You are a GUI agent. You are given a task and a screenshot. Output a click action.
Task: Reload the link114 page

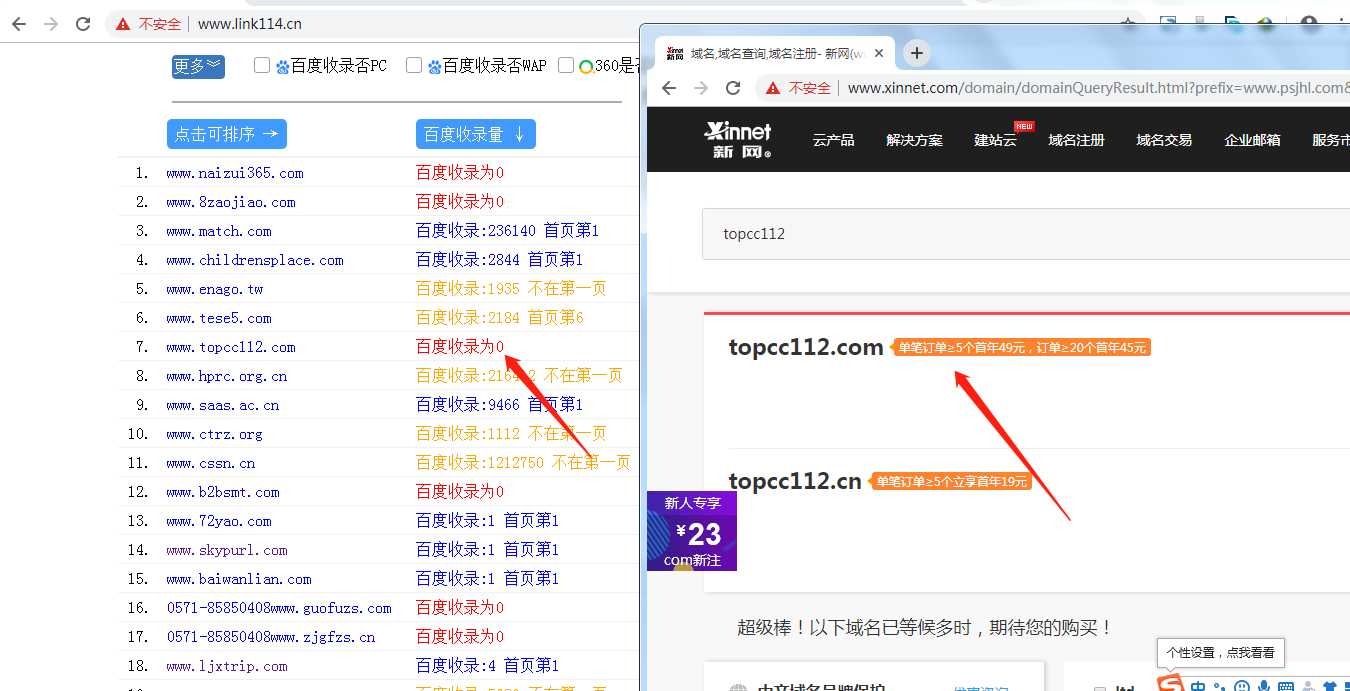click(84, 24)
